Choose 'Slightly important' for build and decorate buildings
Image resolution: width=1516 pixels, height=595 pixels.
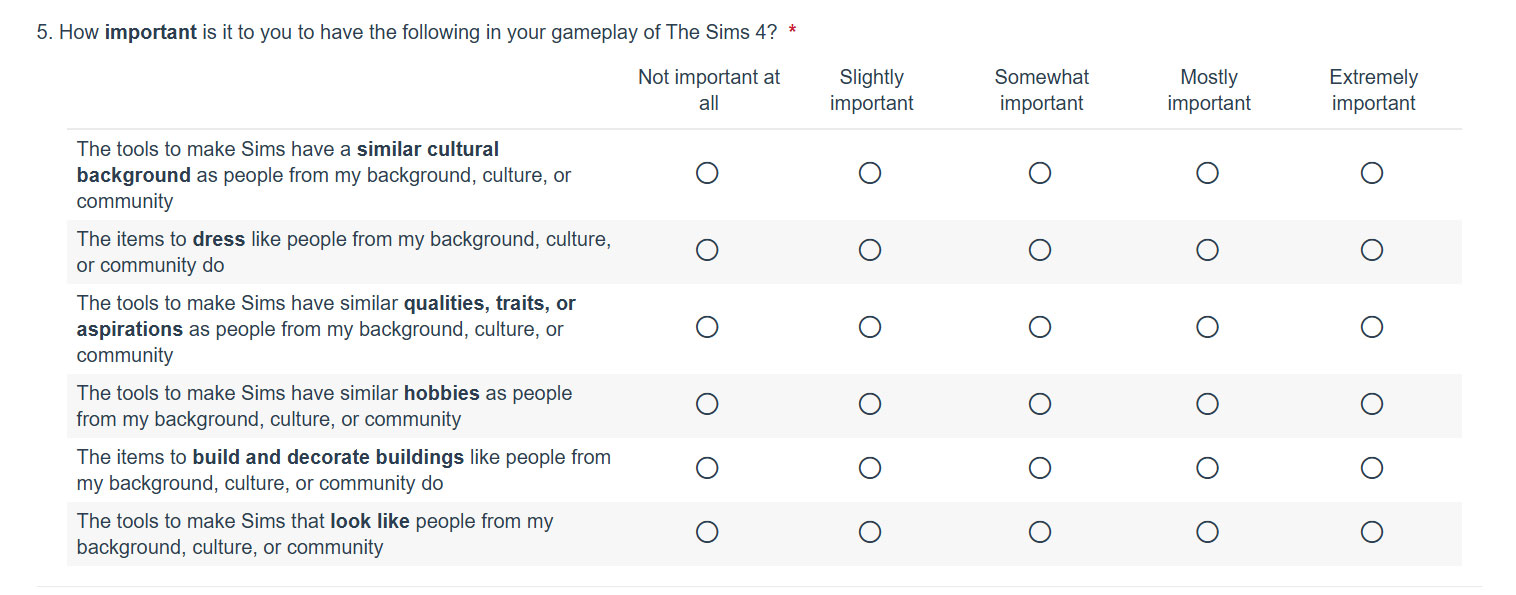coord(870,468)
